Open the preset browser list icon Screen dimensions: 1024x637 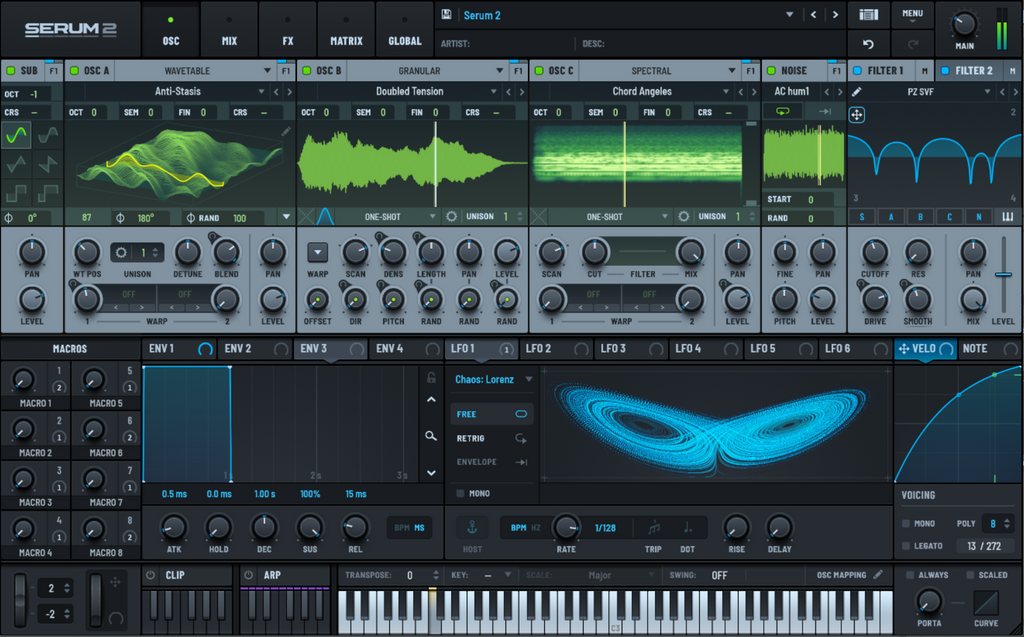pyautogui.click(x=868, y=14)
